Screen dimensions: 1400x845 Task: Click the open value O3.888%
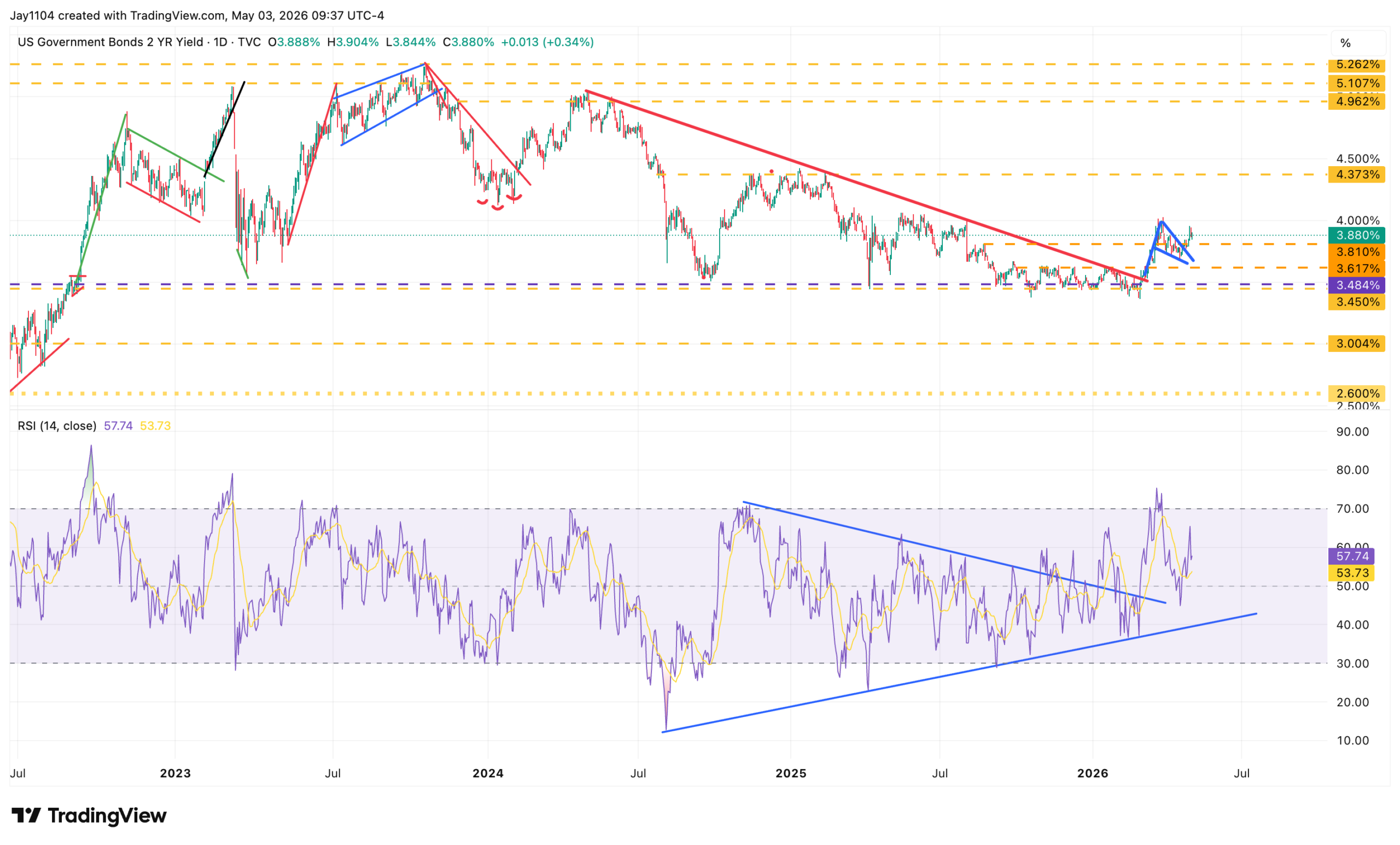[294, 42]
